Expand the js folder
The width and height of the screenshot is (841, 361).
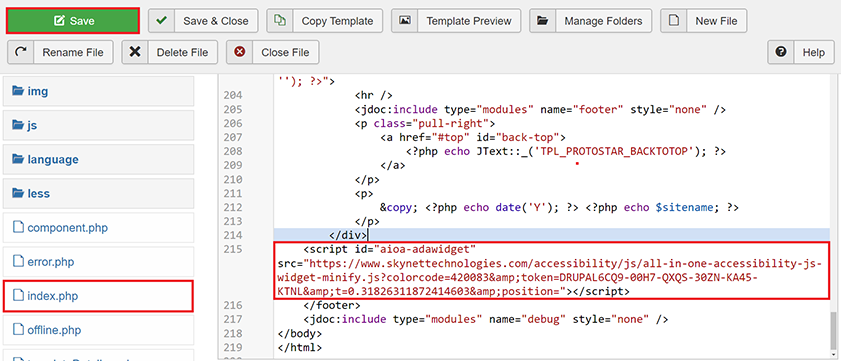coord(98,126)
